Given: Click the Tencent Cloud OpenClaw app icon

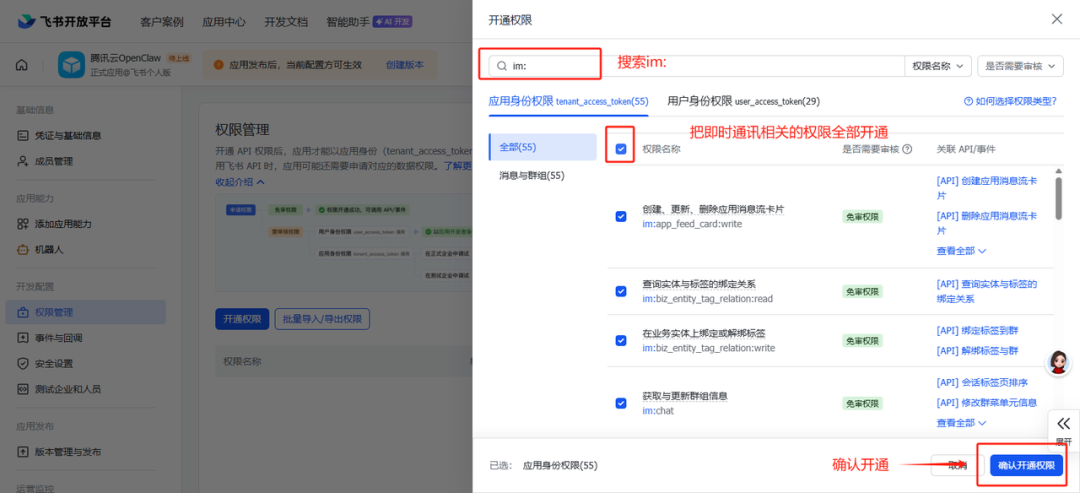Looking at the screenshot, I should (70, 65).
